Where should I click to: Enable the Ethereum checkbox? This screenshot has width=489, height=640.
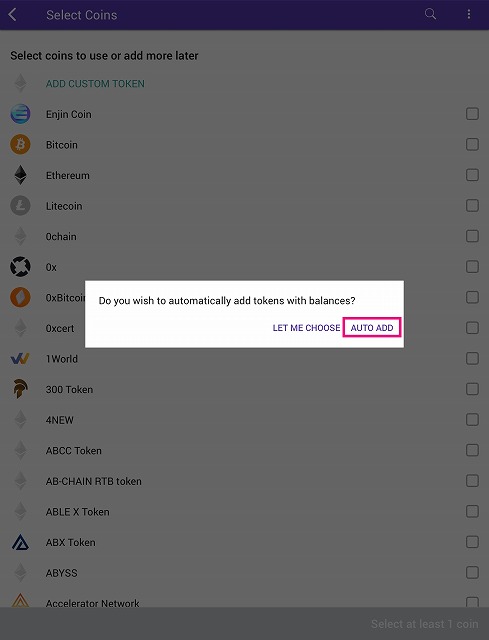472,175
